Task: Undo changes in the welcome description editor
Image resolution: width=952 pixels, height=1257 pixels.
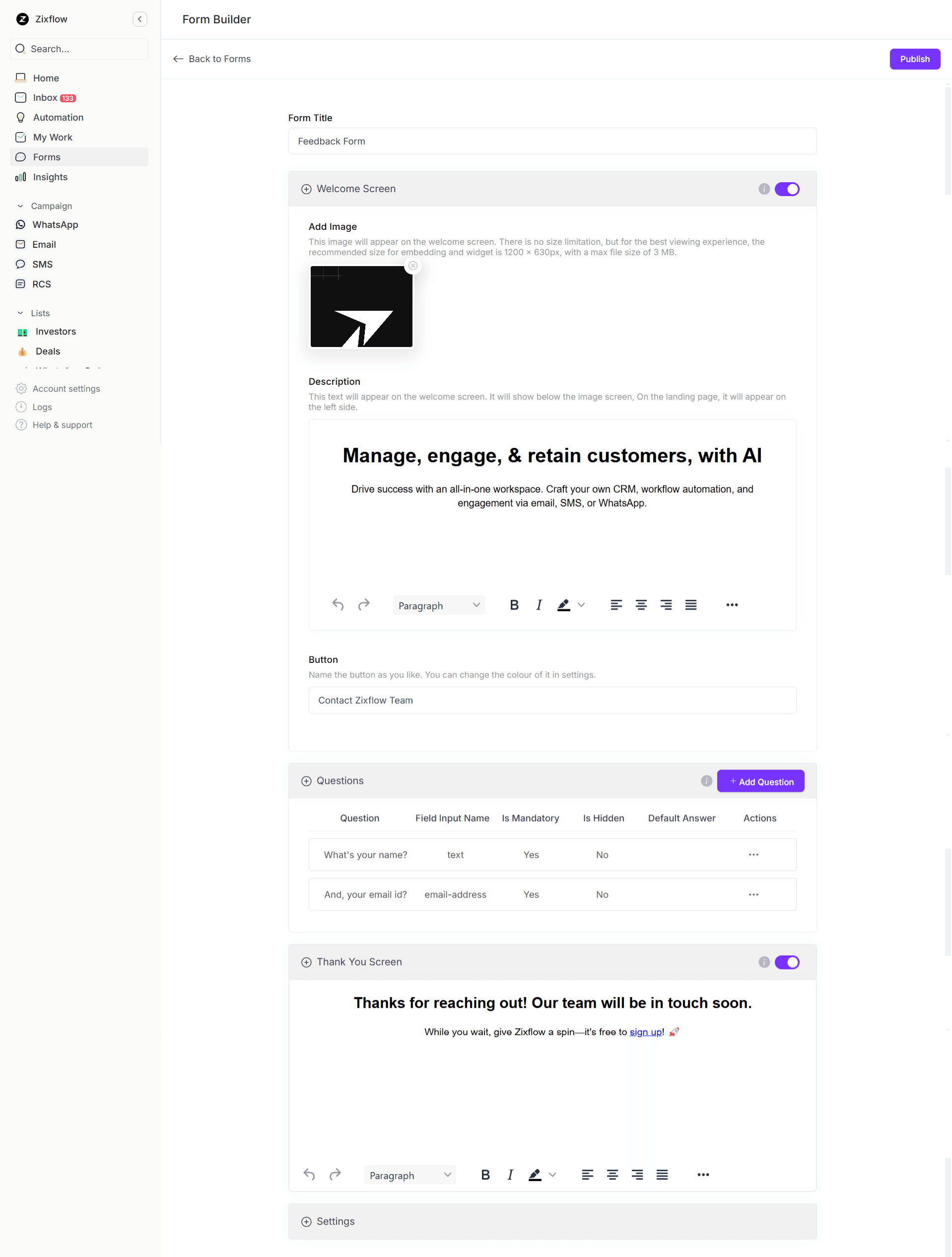Action: point(338,605)
